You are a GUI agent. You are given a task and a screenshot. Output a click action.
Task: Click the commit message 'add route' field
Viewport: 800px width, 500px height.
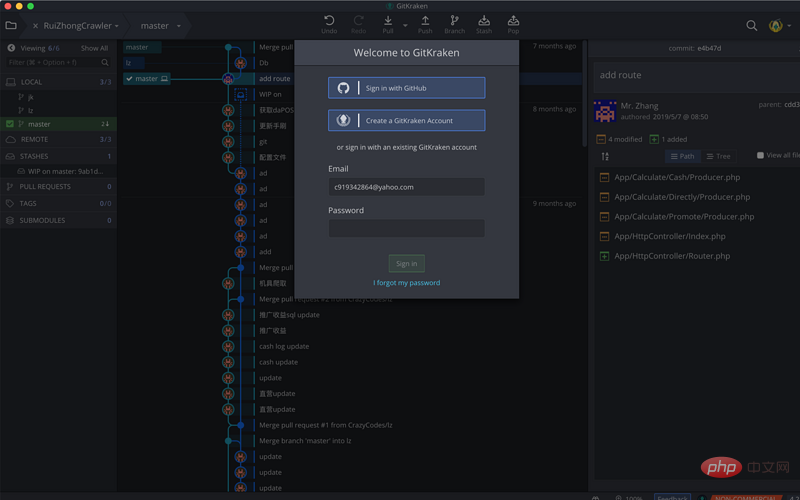pos(696,76)
